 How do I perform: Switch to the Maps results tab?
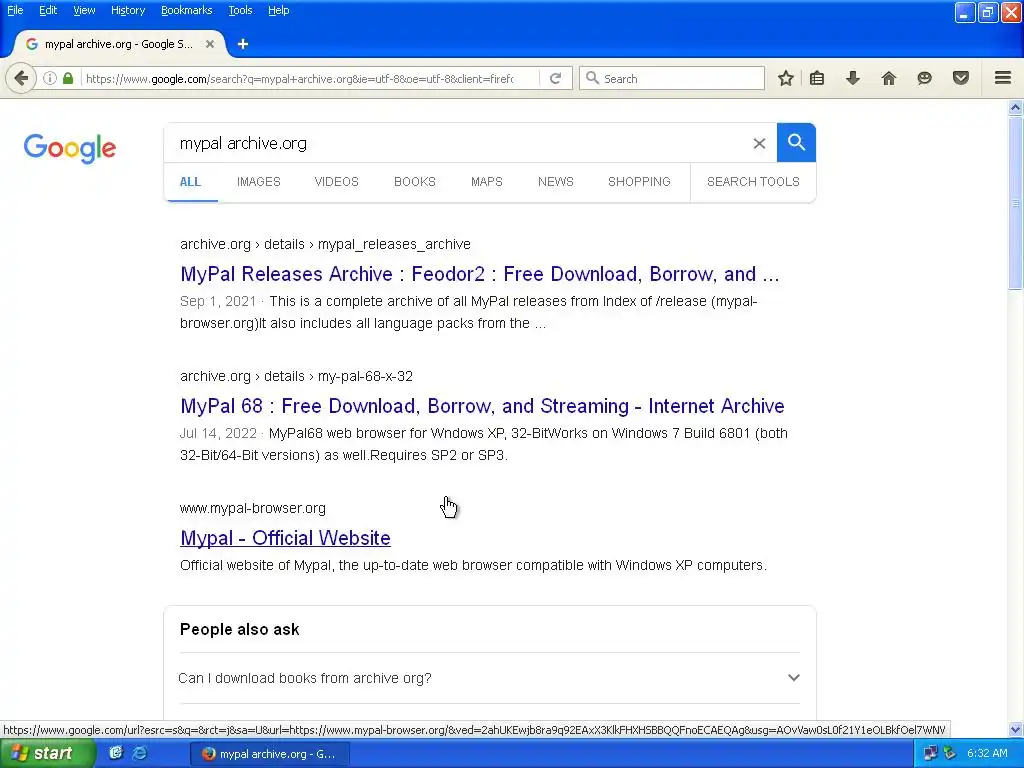(487, 182)
